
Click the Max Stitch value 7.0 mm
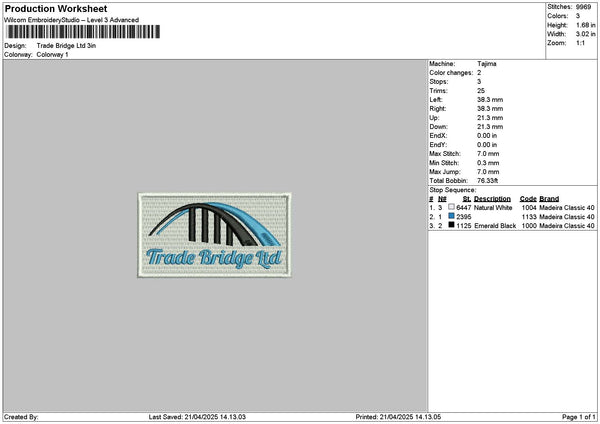(x=488, y=153)
